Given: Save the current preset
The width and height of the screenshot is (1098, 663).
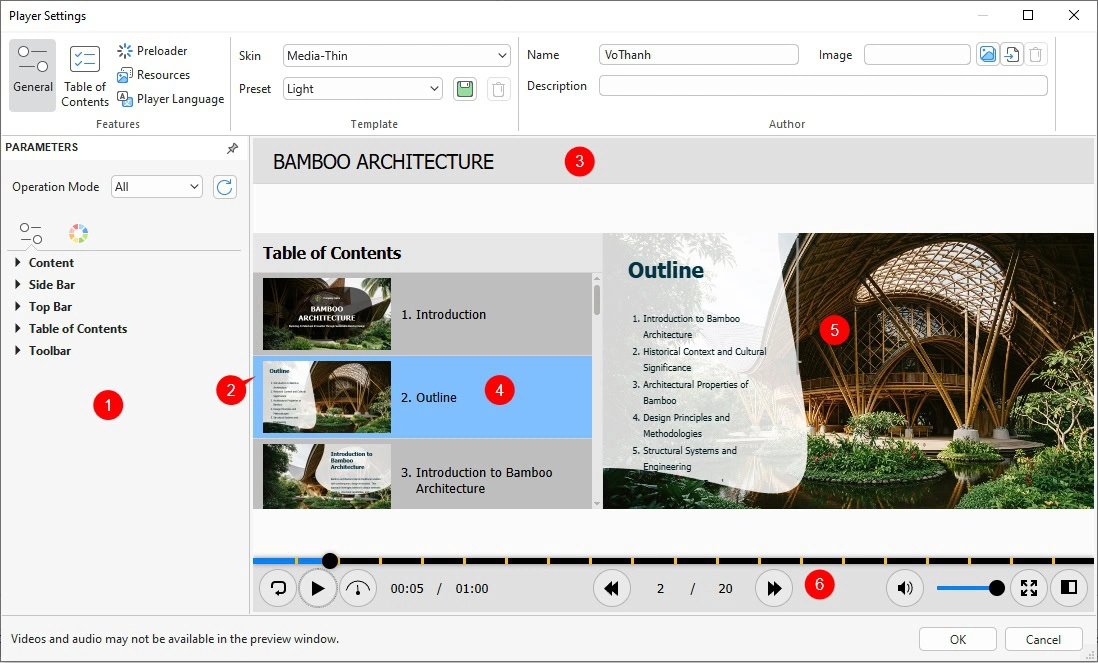Looking at the screenshot, I should click(464, 88).
